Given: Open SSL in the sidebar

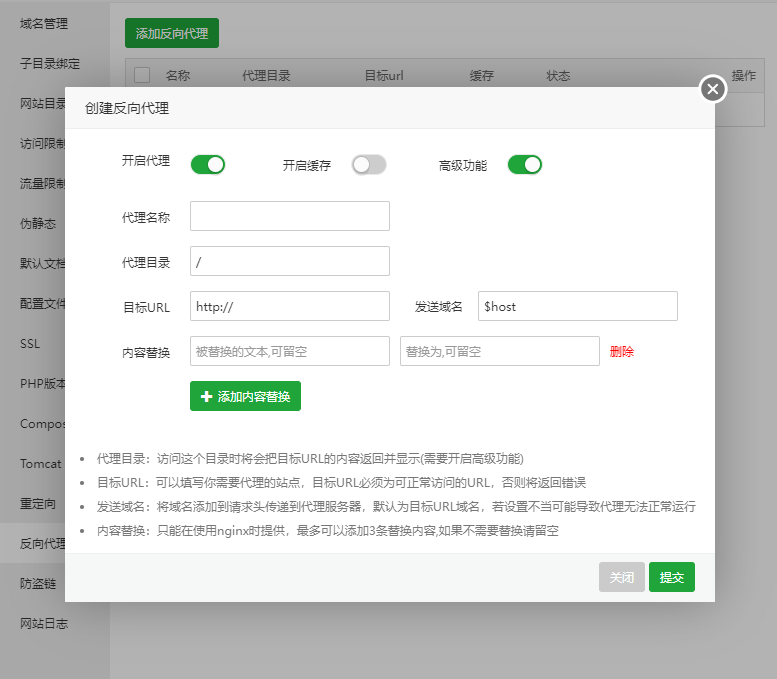Looking at the screenshot, I should click(30, 343).
